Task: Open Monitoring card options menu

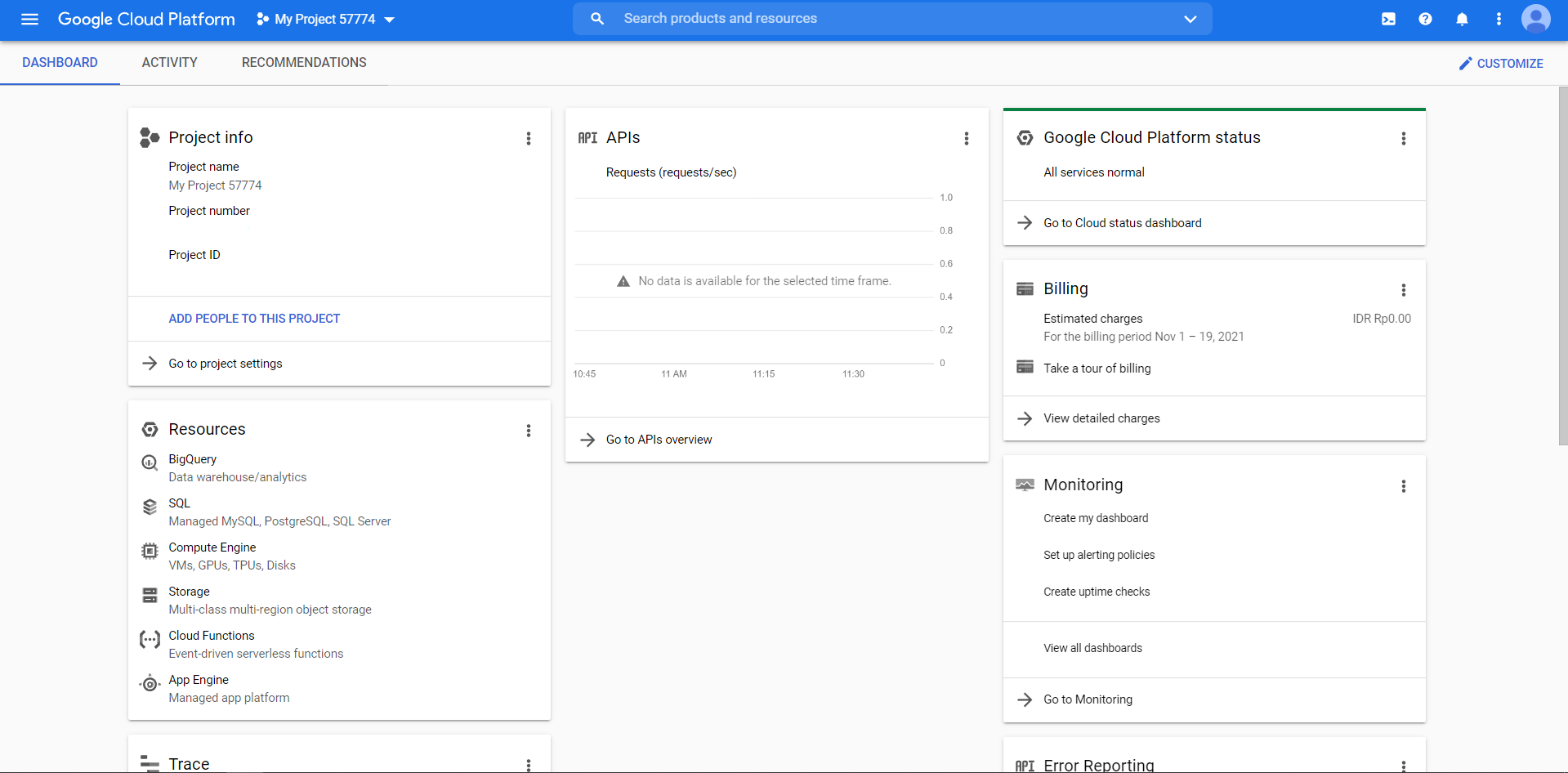Action: pos(1404,486)
